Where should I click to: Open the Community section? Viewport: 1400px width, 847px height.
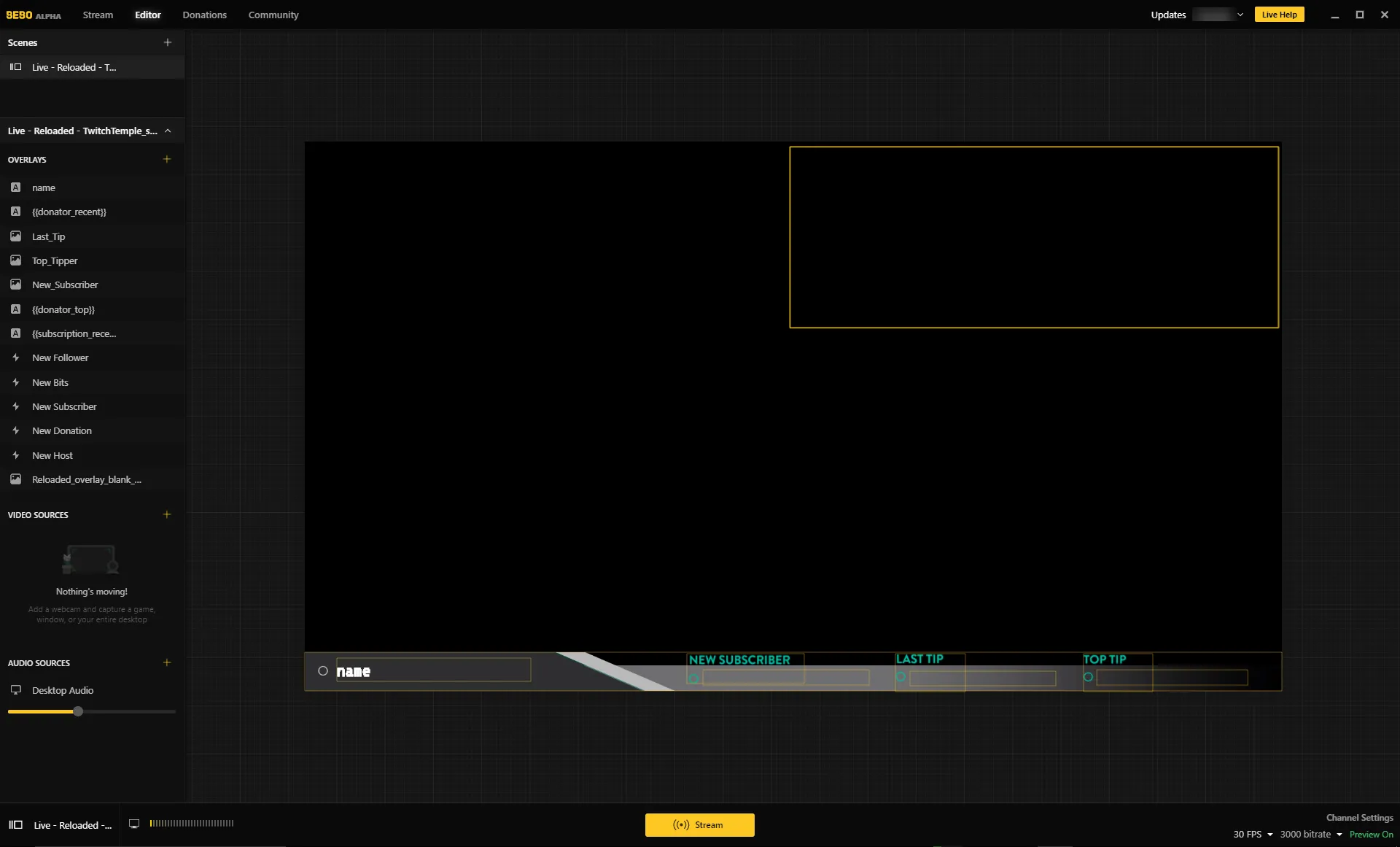click(273, 15)
